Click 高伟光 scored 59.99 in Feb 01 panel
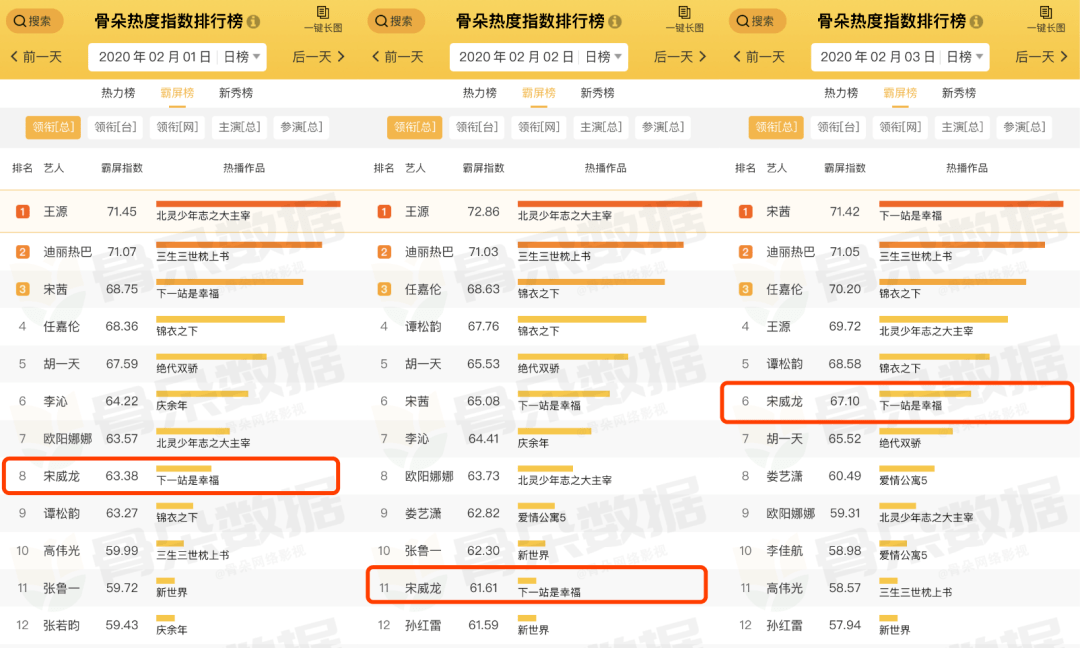 click(x=61, y=551)
